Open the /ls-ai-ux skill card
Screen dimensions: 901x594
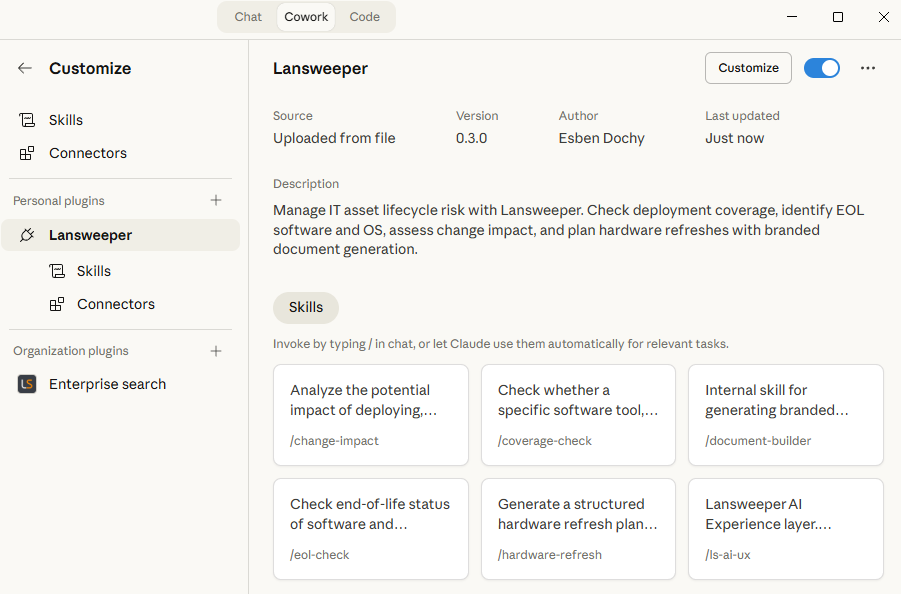pyautogui.click(x=786, y=529)
